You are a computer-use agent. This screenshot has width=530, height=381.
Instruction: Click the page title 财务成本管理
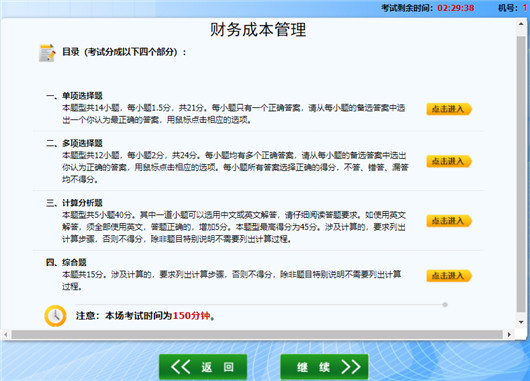(x=258, y=29)
